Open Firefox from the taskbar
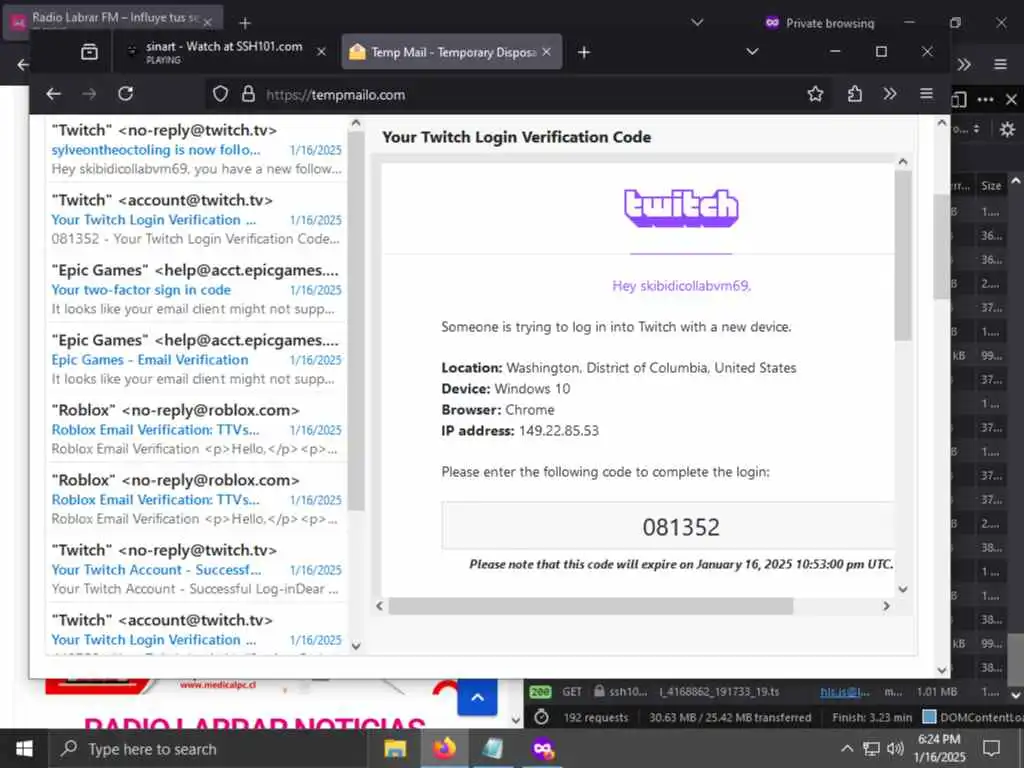Viewport: 1024px width, 768px height. (x=444, y=748)
